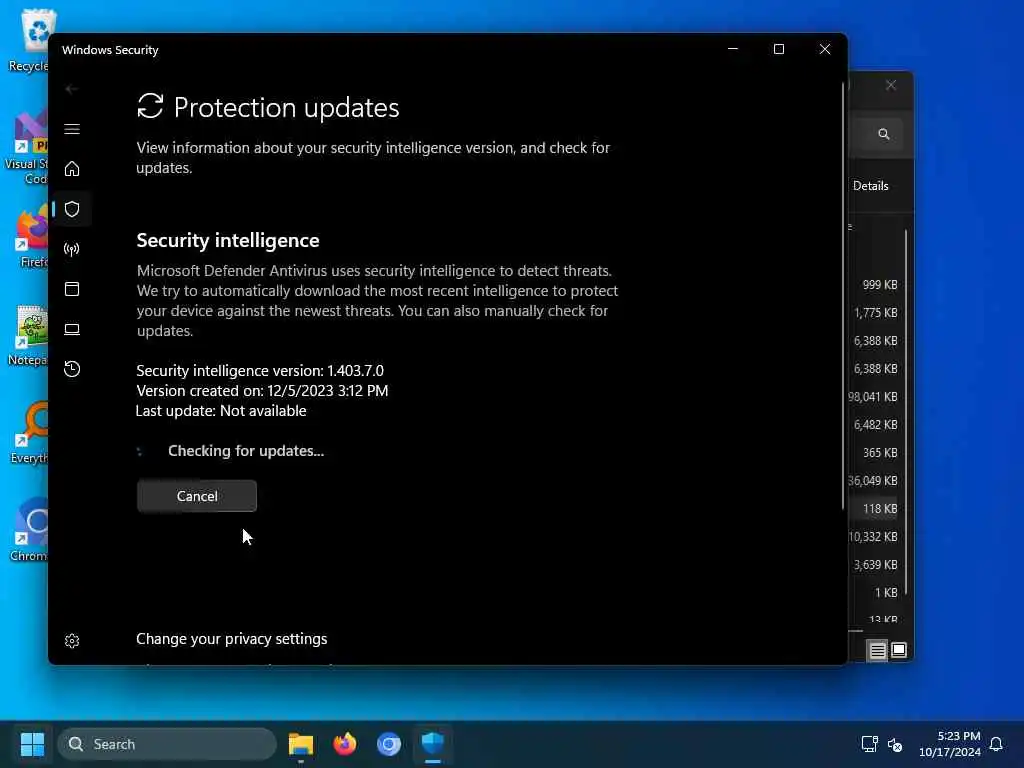Select the 365 KB file size entry
Screen dimensions: 1024x768
click(880, 453)
